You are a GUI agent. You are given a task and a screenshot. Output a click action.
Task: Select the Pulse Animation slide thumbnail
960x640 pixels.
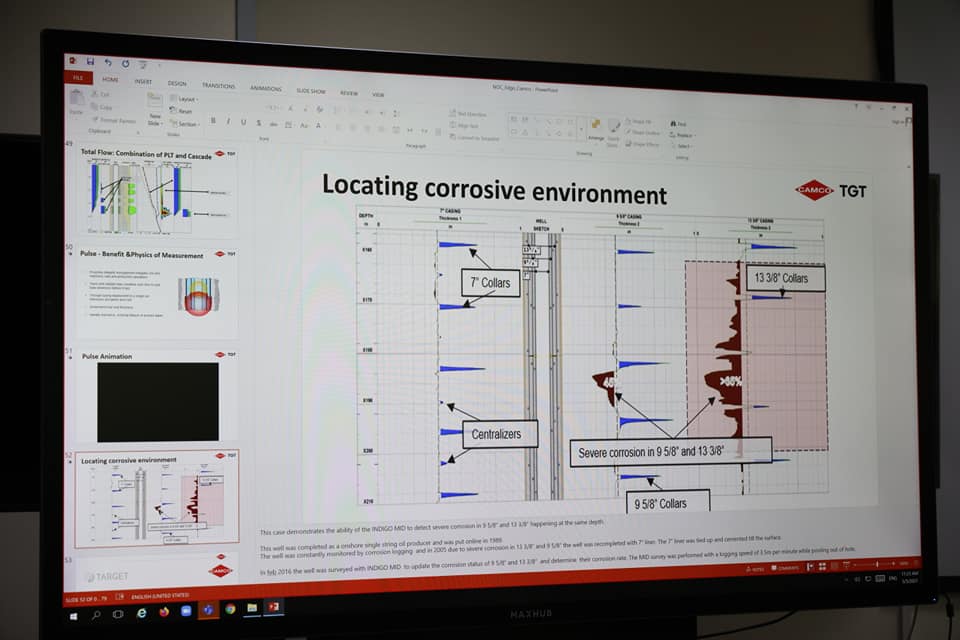pyautogui.click(x=158, y=401)
